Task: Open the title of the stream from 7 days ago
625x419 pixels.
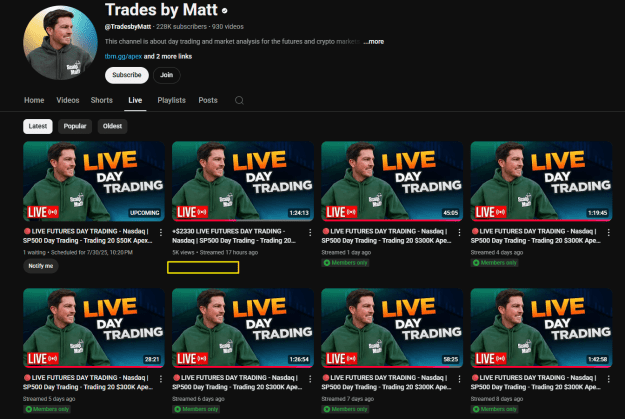Action: pos(386,382)
